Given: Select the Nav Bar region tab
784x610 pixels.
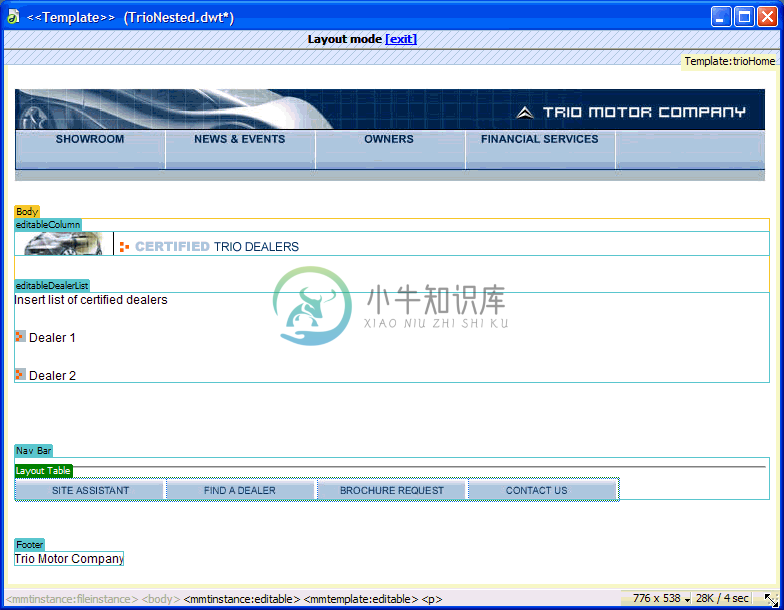Looking at the screenshot, I should pos(34,450).
